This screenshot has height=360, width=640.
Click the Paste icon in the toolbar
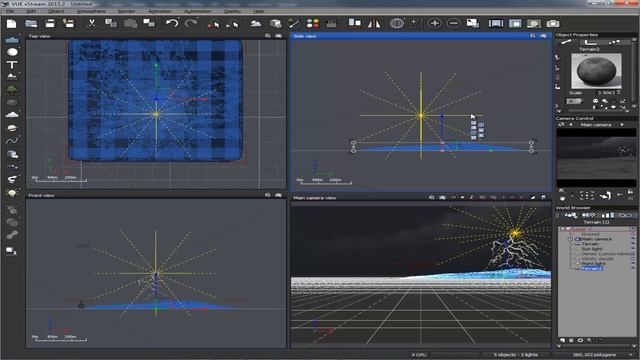[x=130, y=24]
